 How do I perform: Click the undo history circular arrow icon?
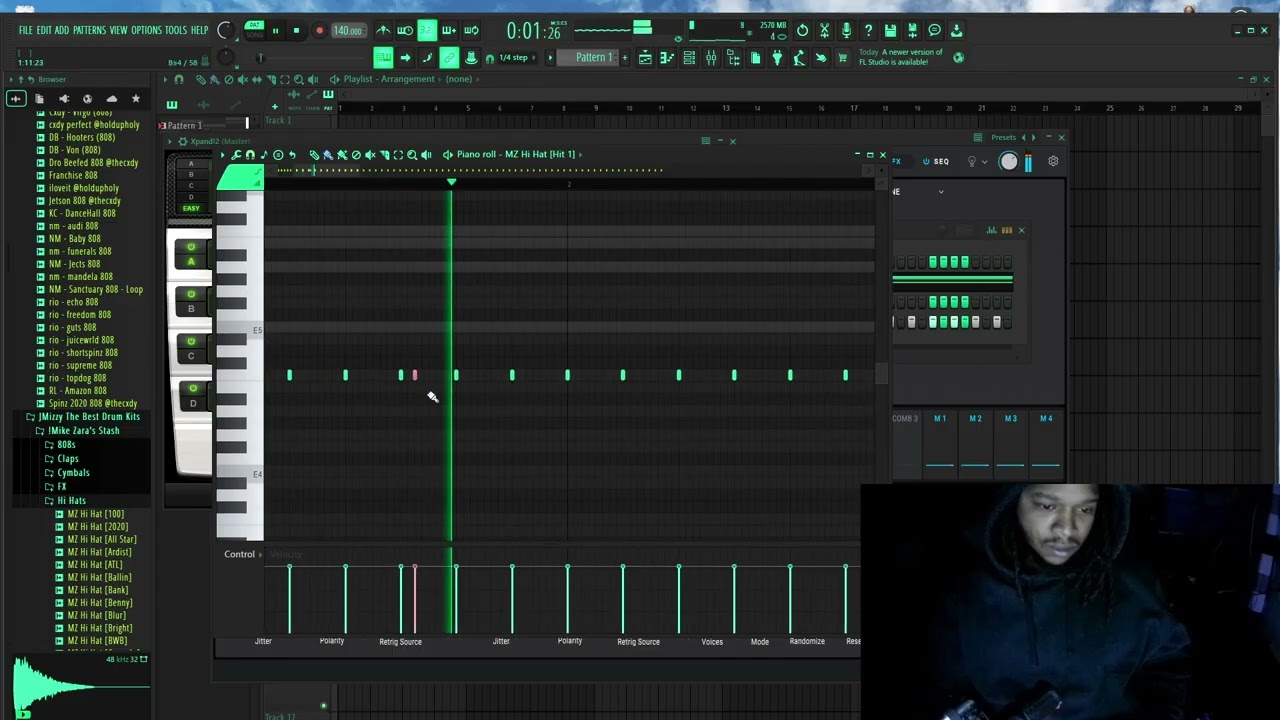click(802, 30)
